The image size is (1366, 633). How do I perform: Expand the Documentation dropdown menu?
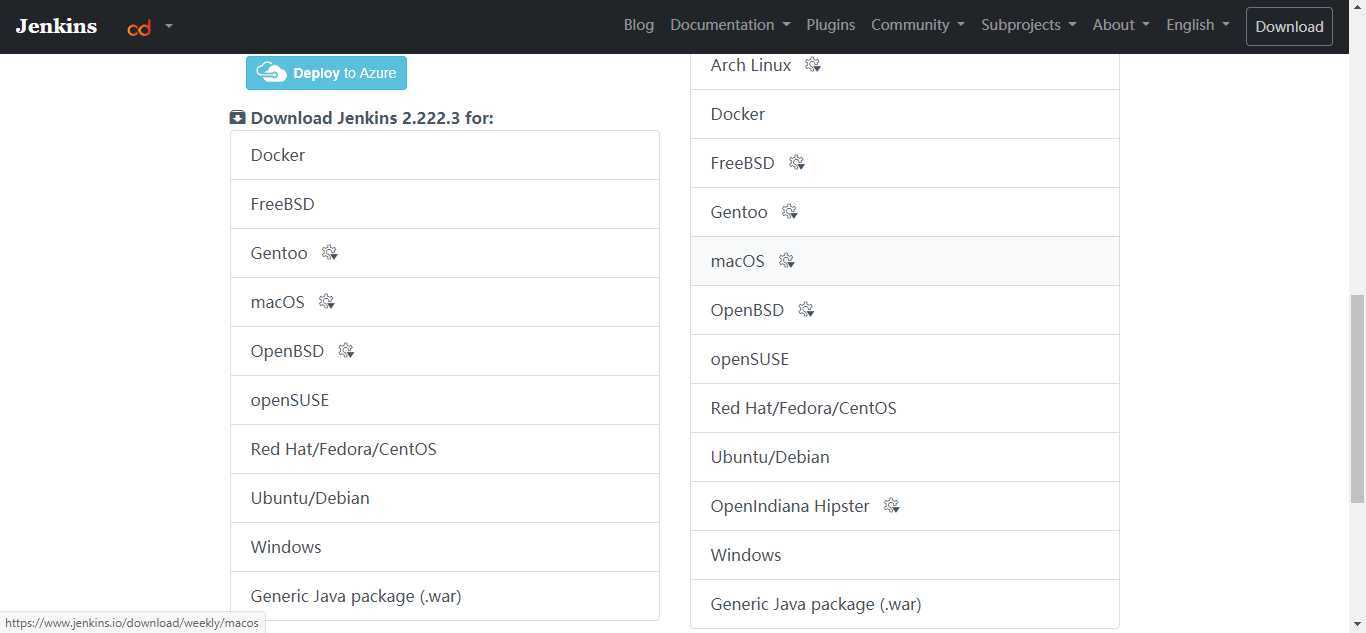pos(730,25)
